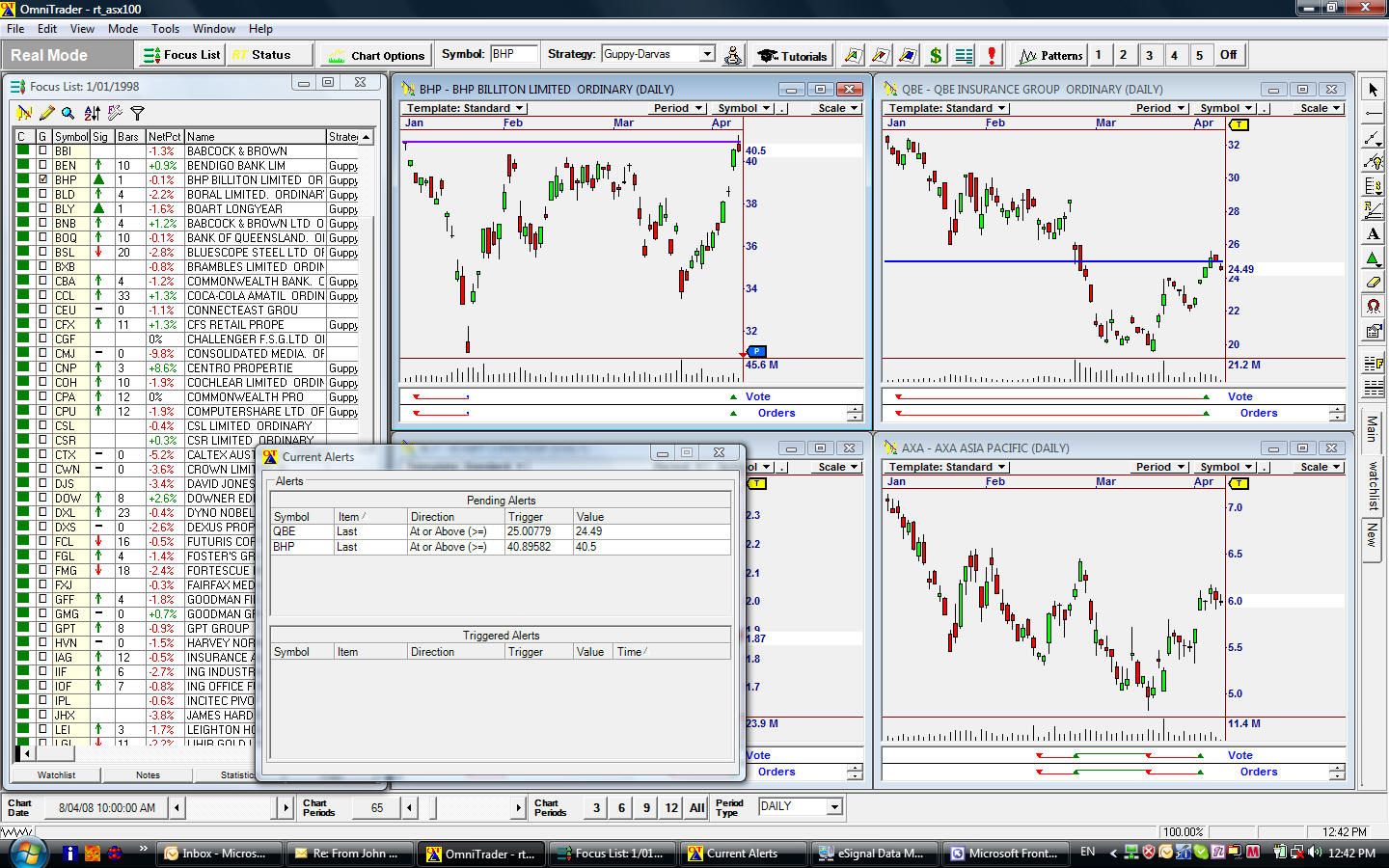Toggle the red magnet snap tool

point(1373,307)
